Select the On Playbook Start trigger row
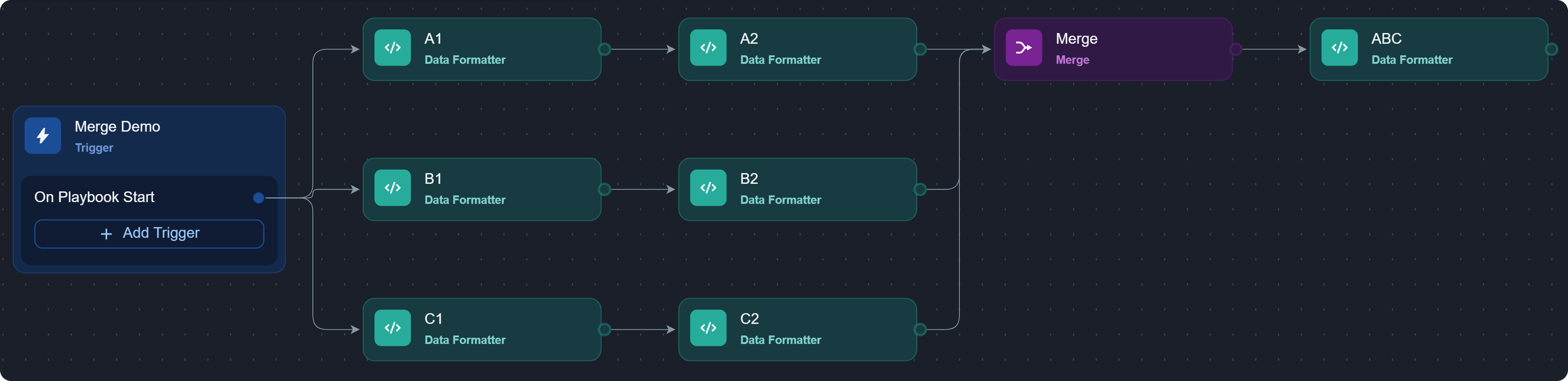The height and width of the screenshot is (381, 1568). (x=94, y=197)
